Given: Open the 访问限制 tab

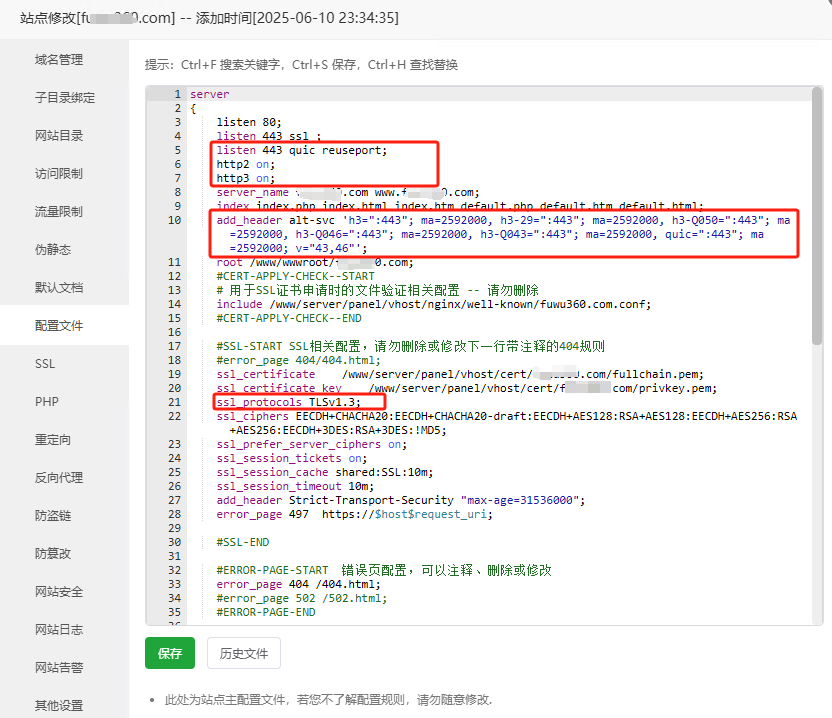Looking at the screenshot, I should (59, 174).
